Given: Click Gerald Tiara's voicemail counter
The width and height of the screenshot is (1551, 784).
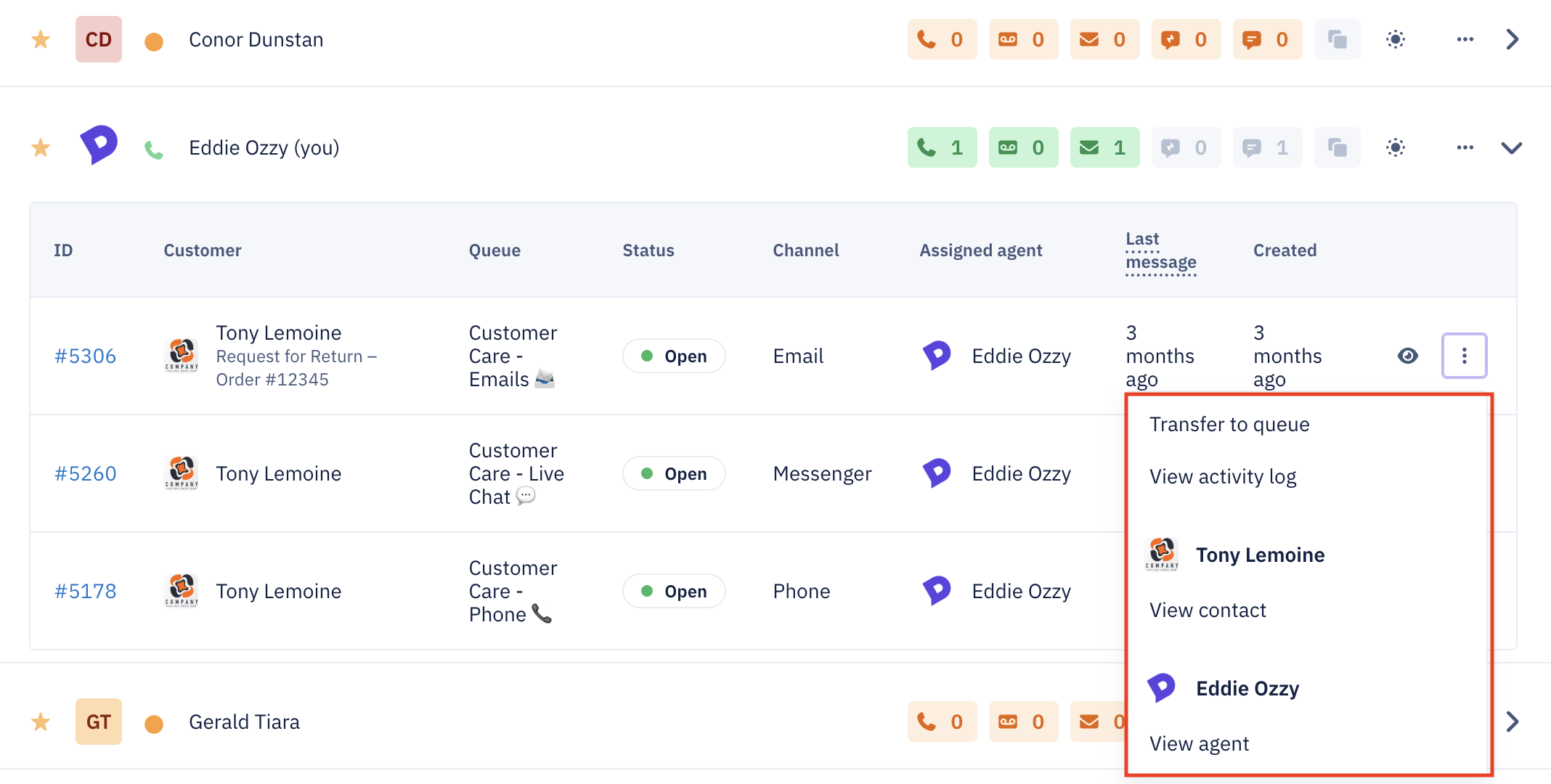Looking at the screenshot, I should click(x=1023, y=722).
